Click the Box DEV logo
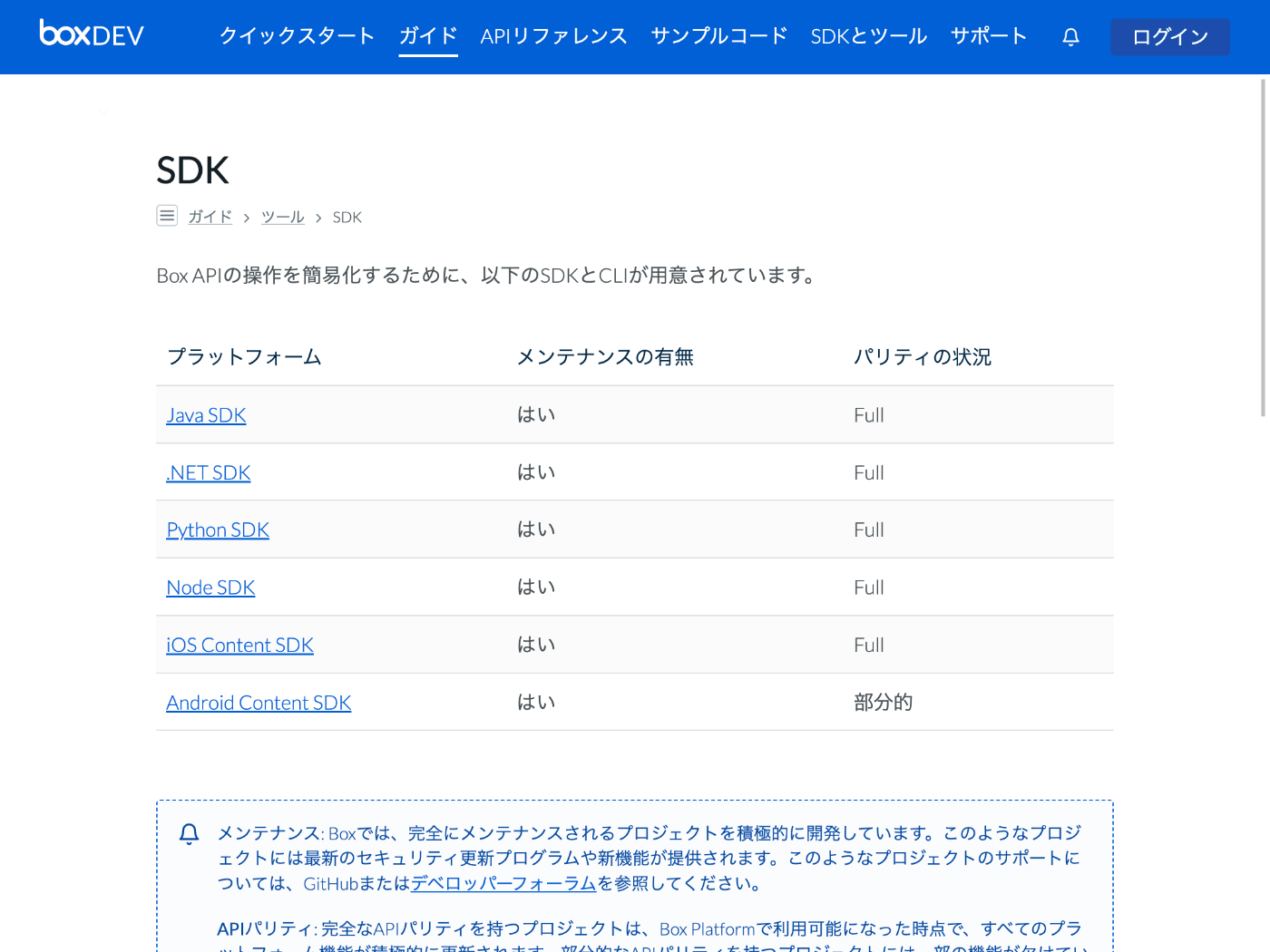Screen dimensions: 1270x952 click(92, 34)
